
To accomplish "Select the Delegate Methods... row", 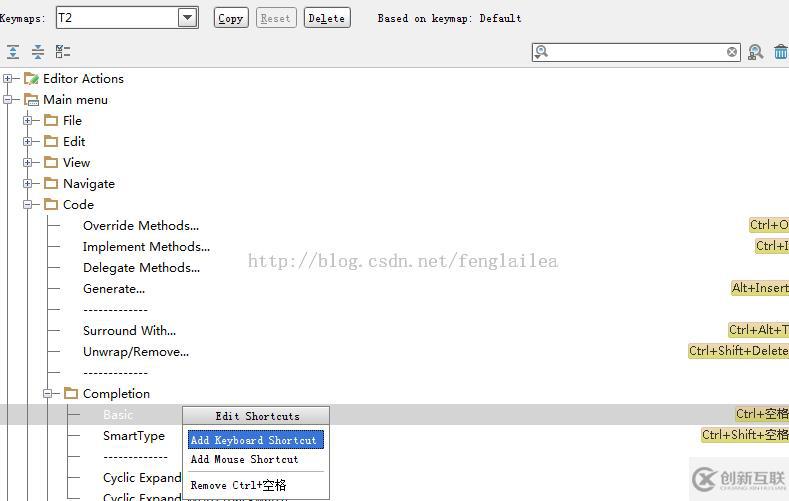I will point(141,268).
